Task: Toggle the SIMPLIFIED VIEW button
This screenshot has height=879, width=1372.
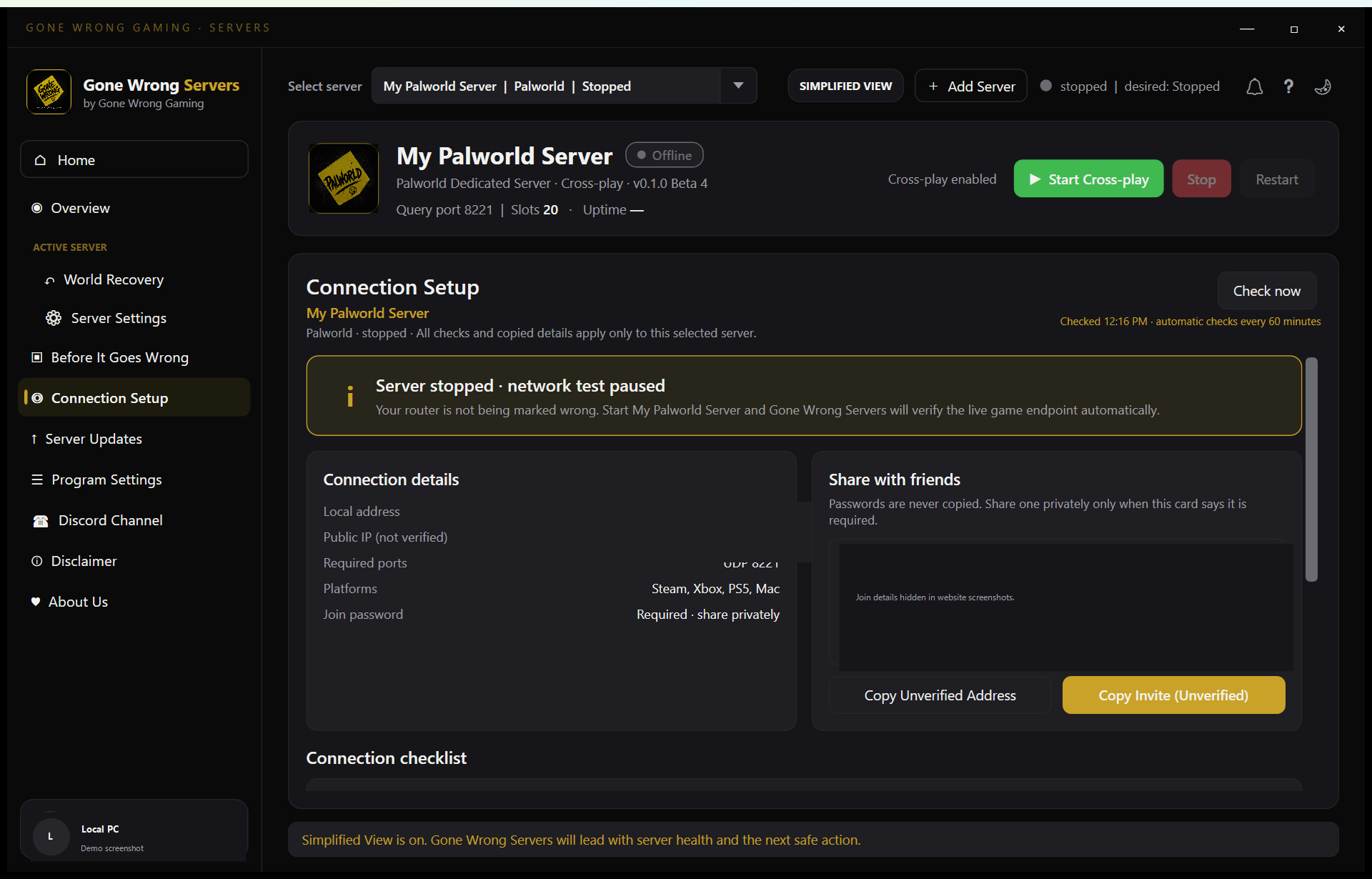Action: (845, 86)
